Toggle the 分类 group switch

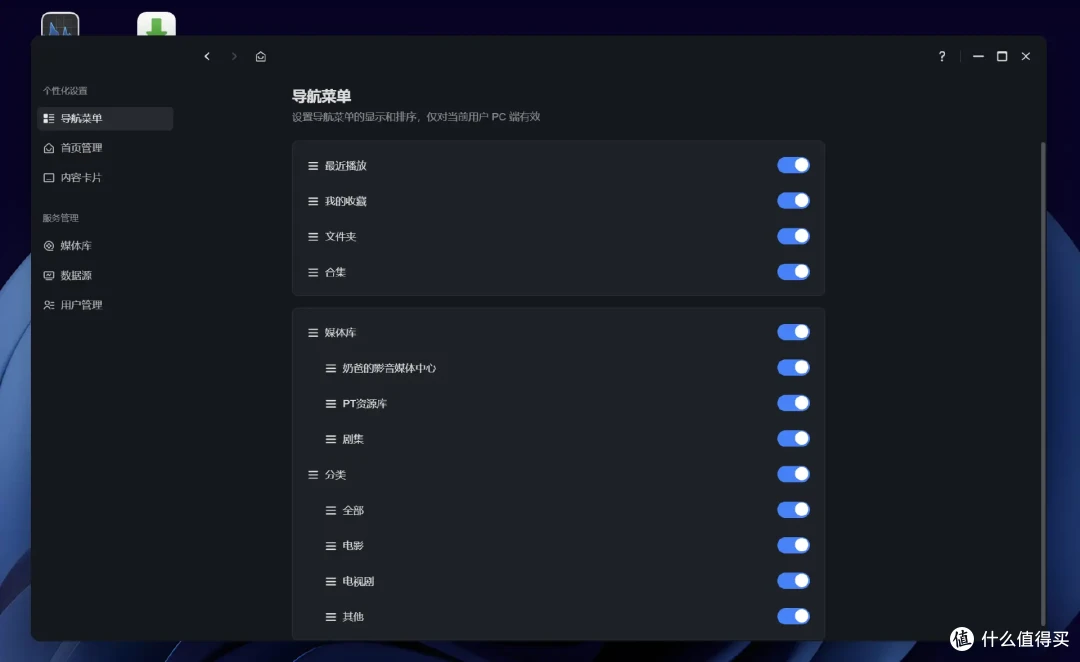pos(793,475)
